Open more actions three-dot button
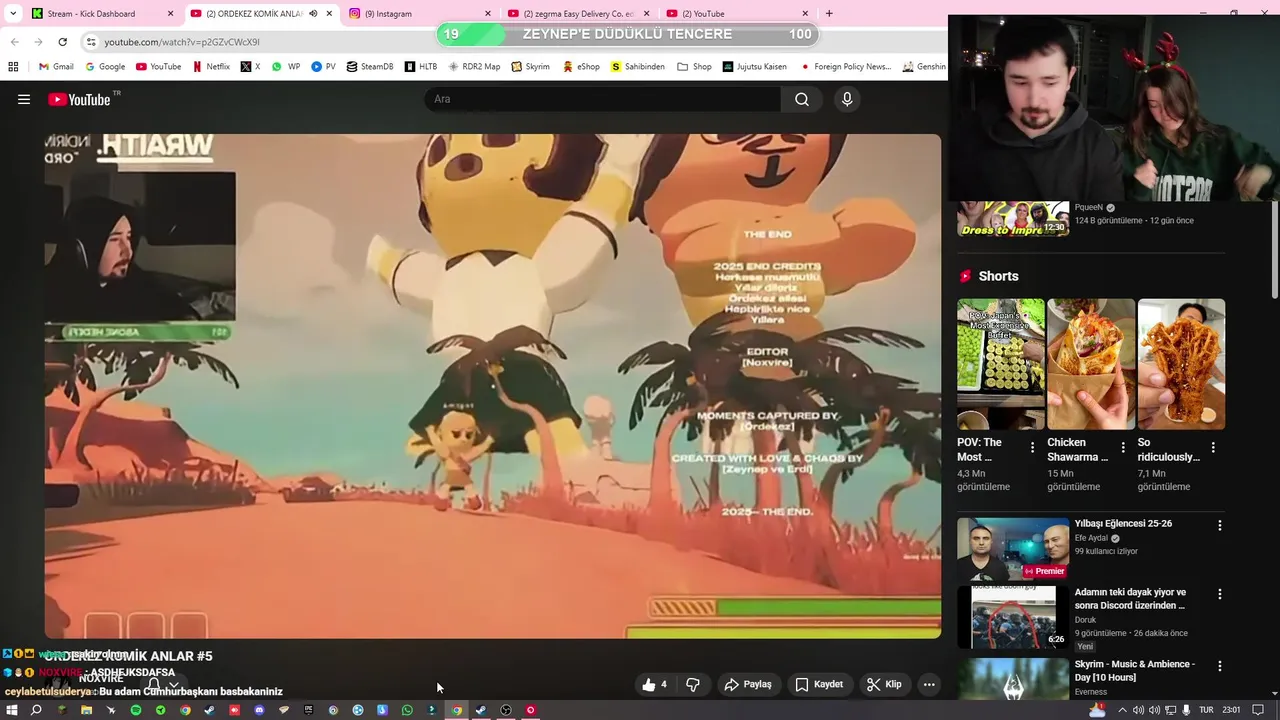Image resolution: width=1280 pixels, height=720 pixels. pos(929,684)
